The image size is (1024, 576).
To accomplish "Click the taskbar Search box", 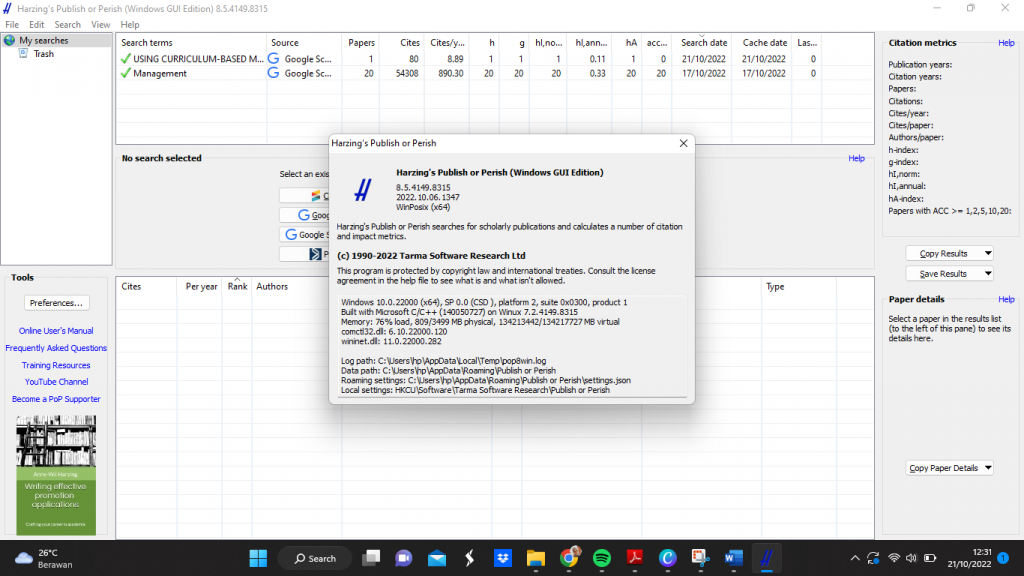I will coord(315,558).
